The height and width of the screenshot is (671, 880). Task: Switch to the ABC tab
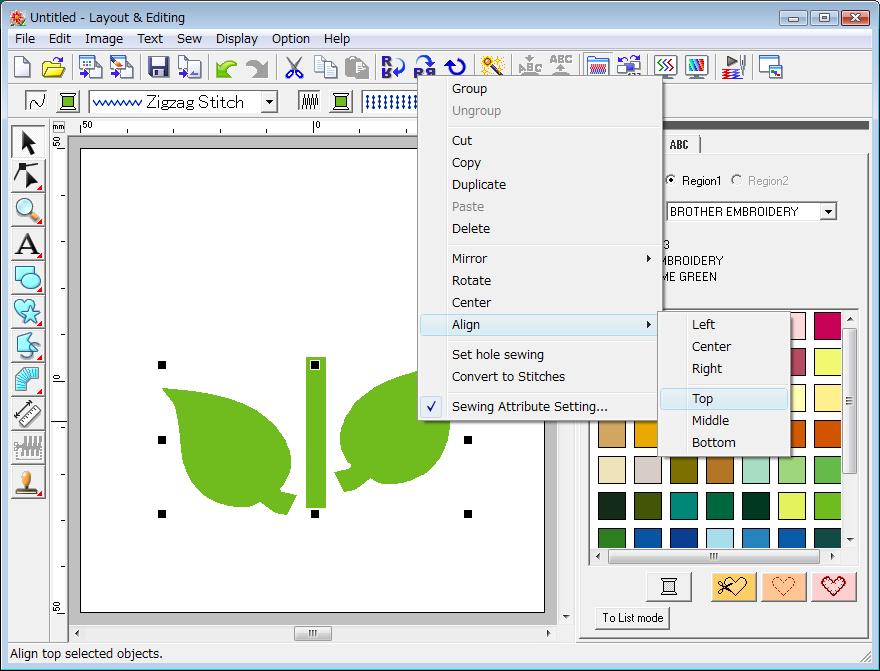679,145
